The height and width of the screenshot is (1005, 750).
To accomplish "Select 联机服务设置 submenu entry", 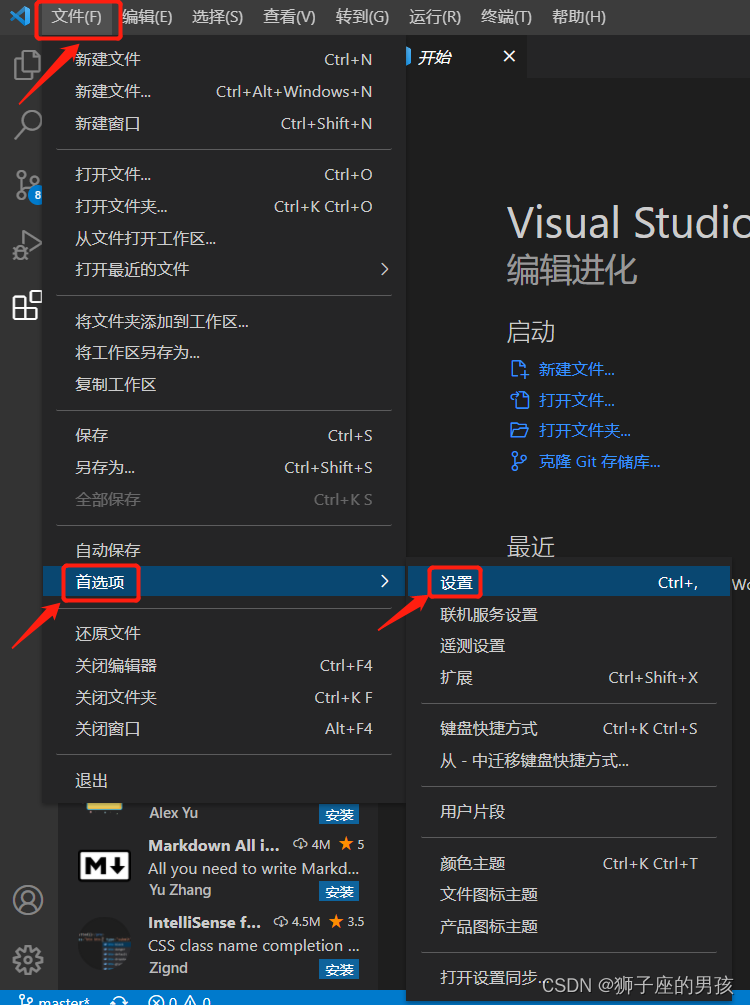I will (569, 615).
